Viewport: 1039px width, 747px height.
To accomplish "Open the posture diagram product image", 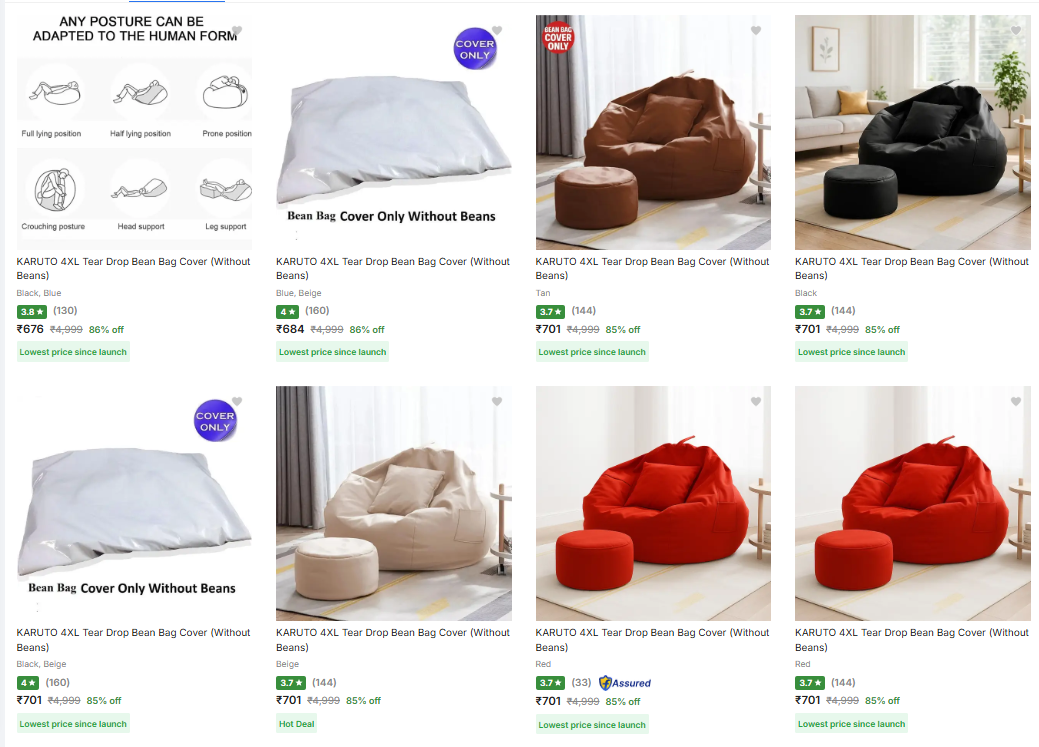I will 134,140.
